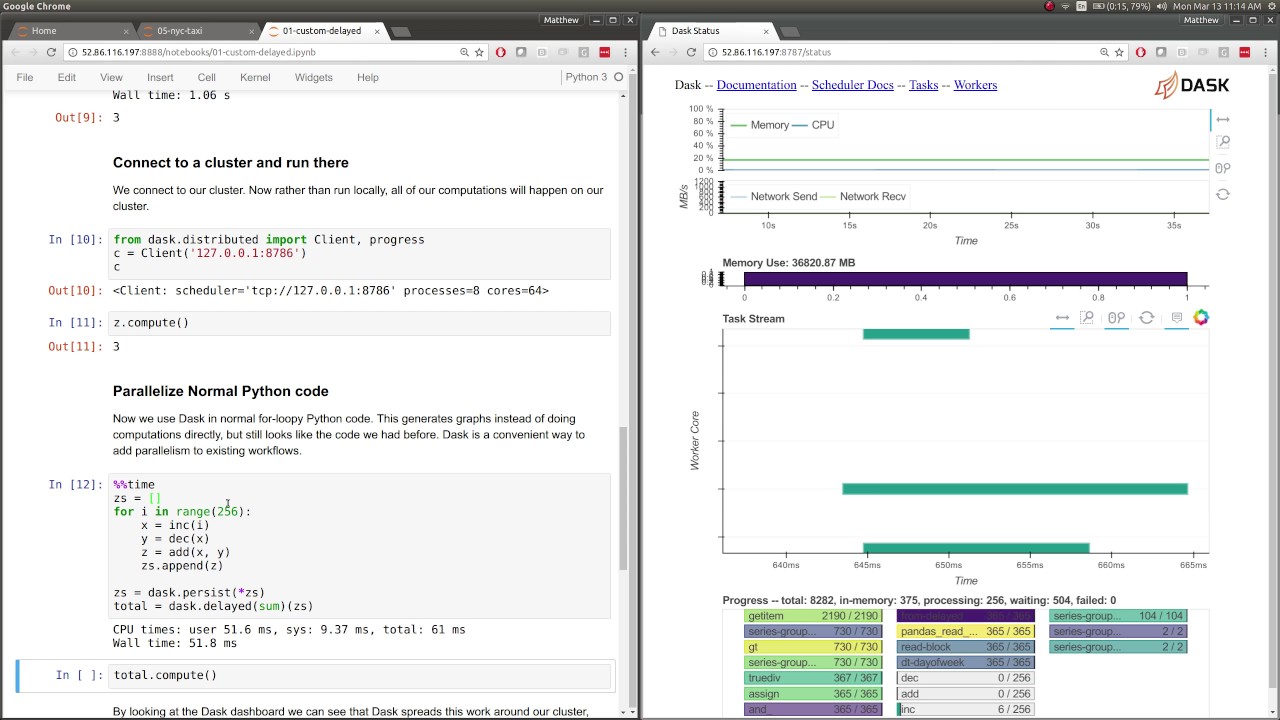Click the pandas_read 365 / 365 progress bar
1280x720 pixels.
pos(966,631)
